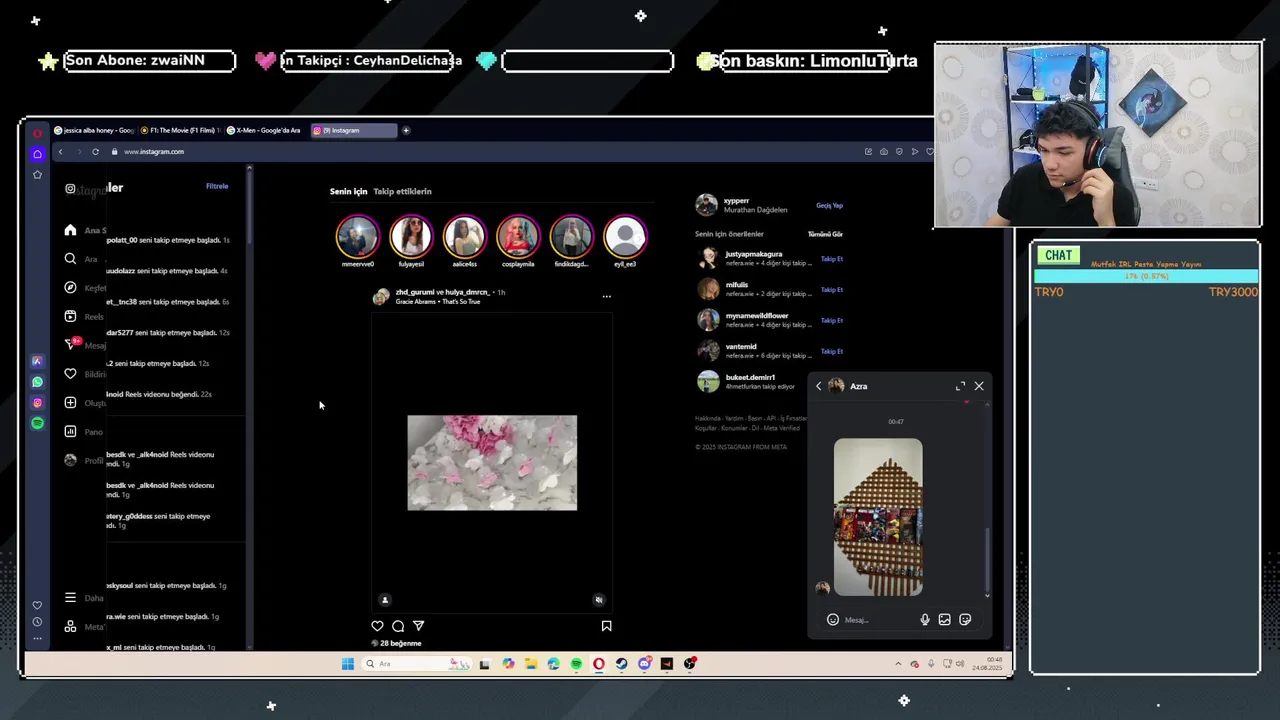1280x720 pixels.
Task: Open Spotify from the taskbar
Action: (576, 664)
